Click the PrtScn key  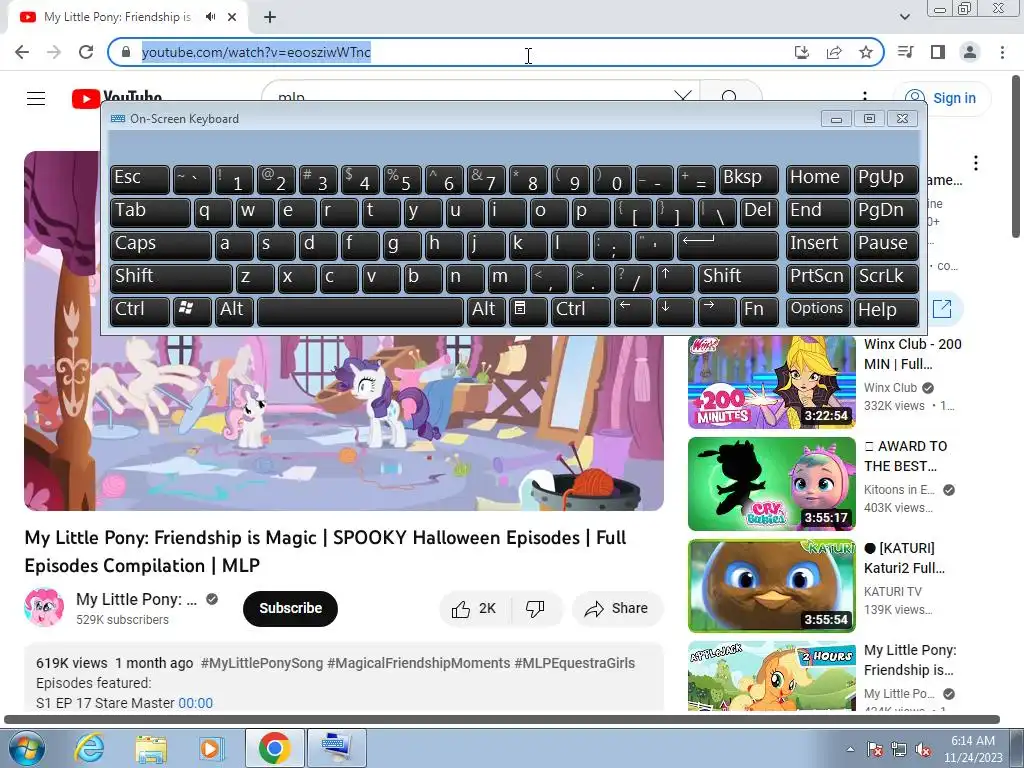(x=818, y=278)
